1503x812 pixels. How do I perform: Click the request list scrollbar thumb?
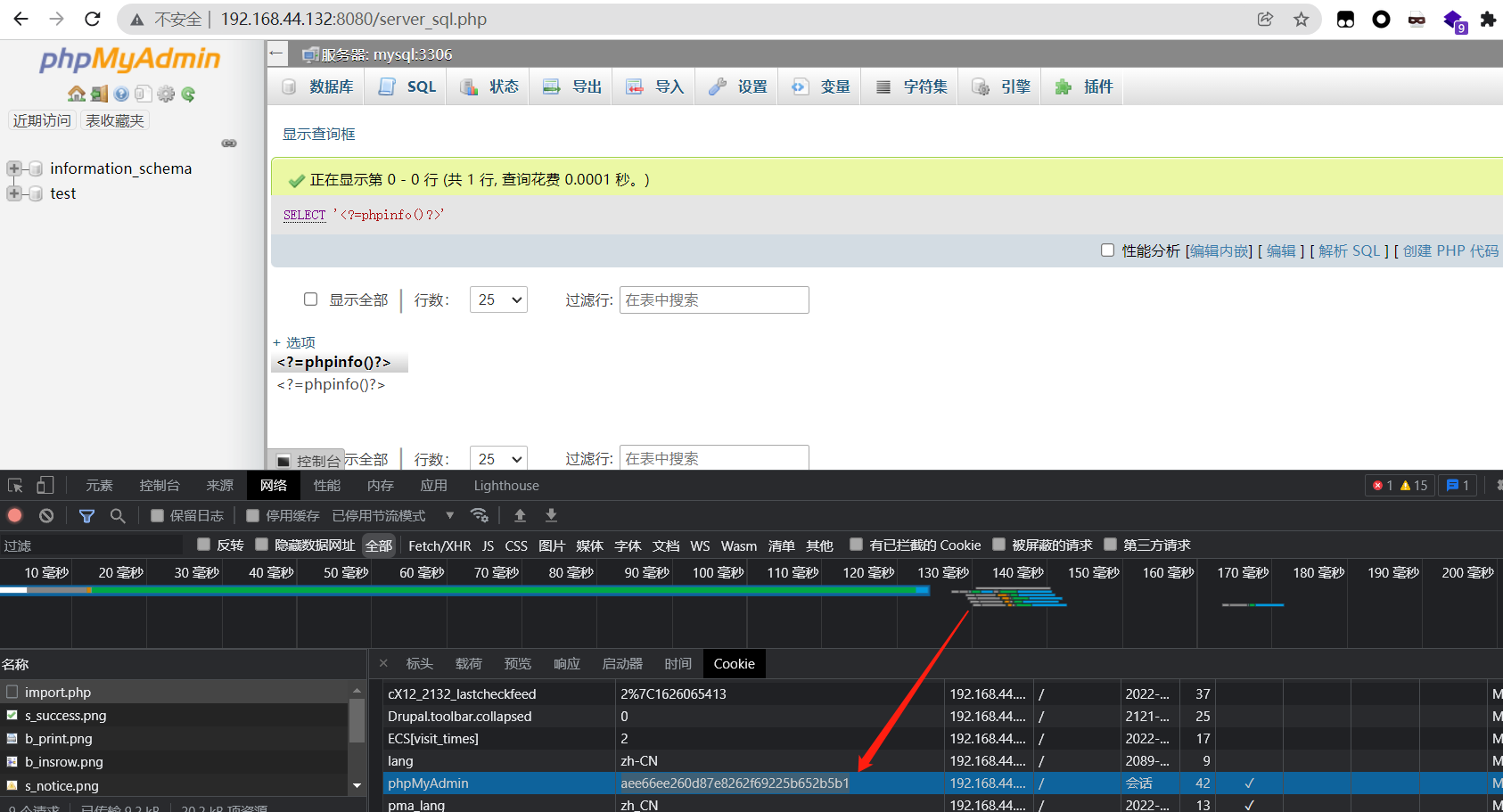click(x=357, y=720)
